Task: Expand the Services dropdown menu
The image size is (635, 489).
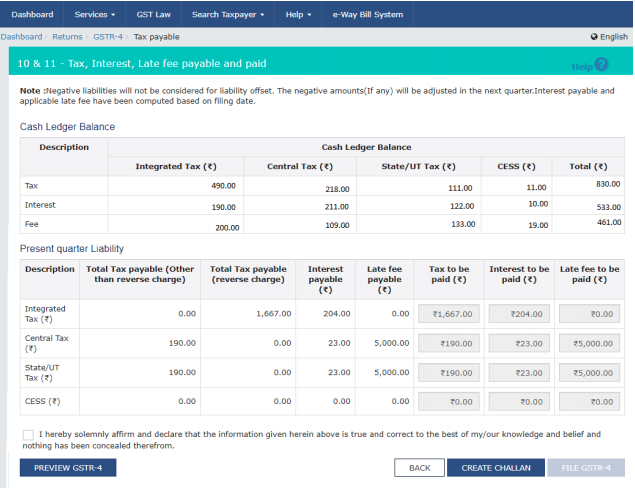Action: [x=95, y=15]
